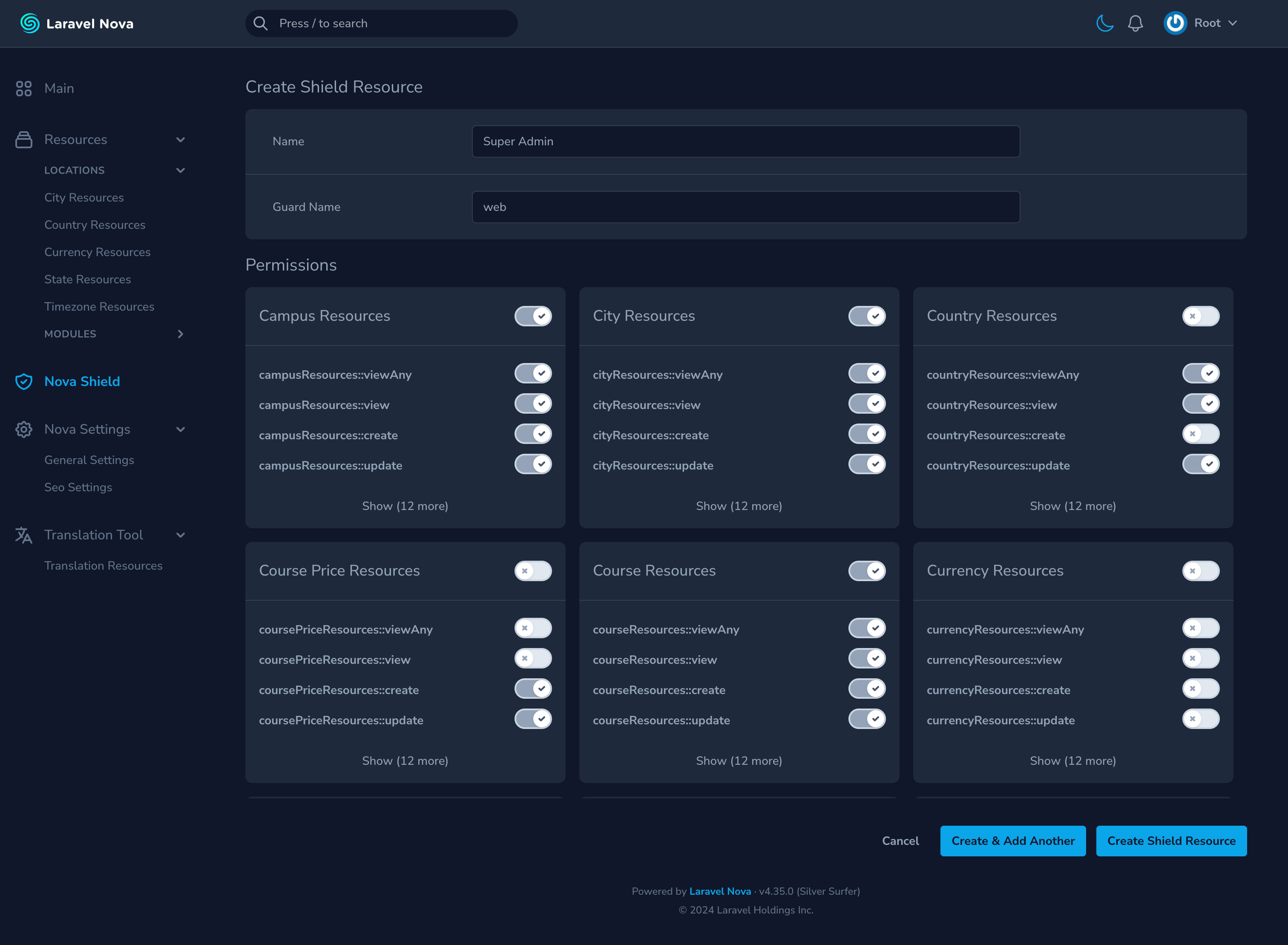Click the Laravel Nova logo icon

pos(30,23)
